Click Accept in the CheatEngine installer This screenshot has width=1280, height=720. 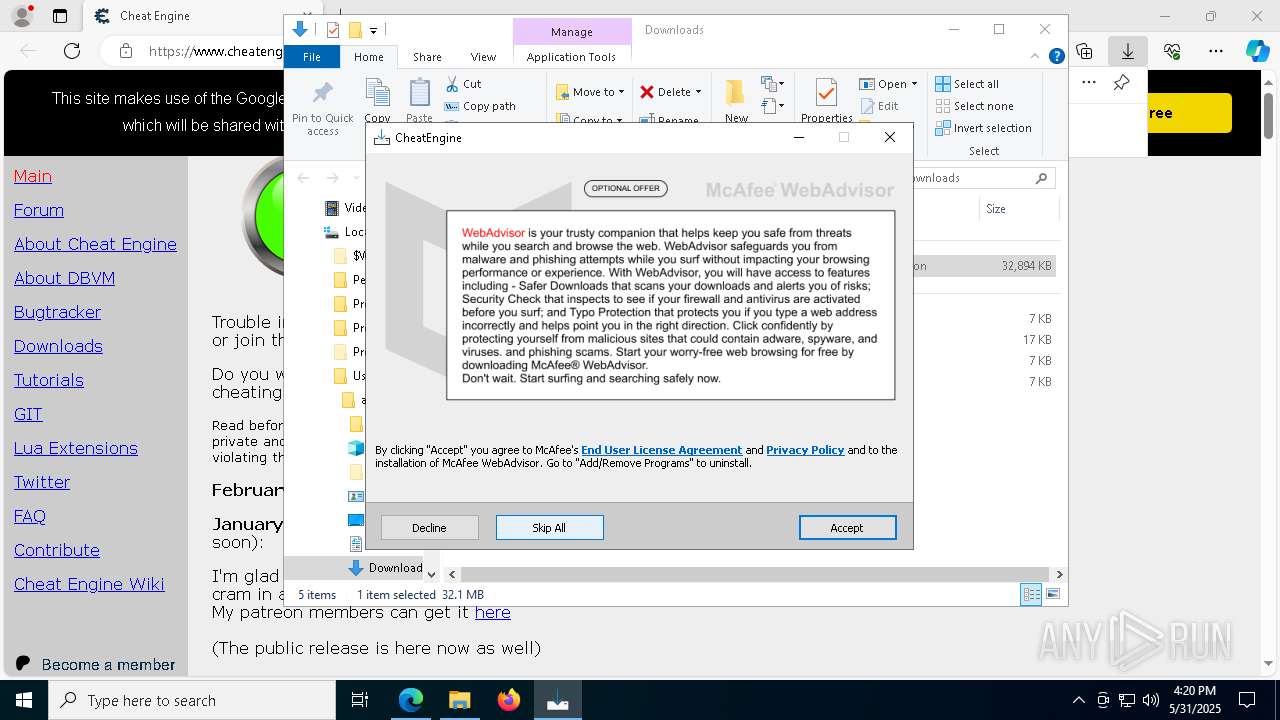[847, 527]
